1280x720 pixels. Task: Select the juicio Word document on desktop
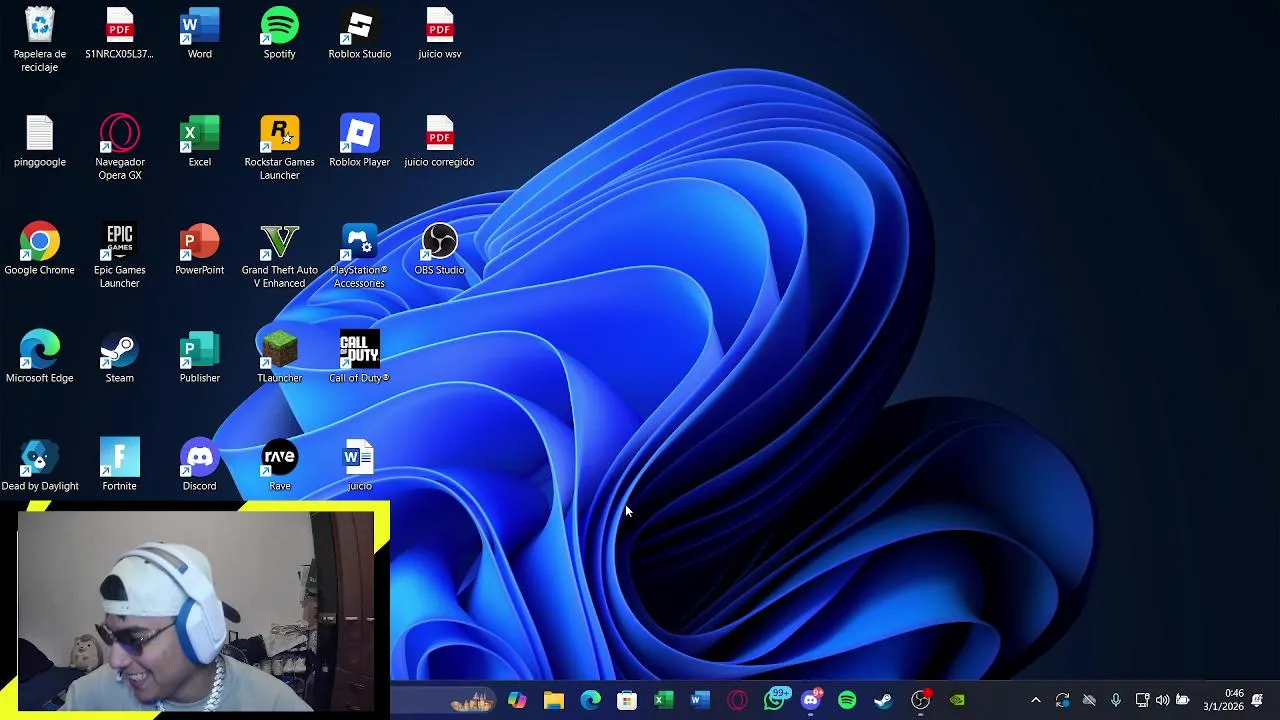click(x=360, y=464)
